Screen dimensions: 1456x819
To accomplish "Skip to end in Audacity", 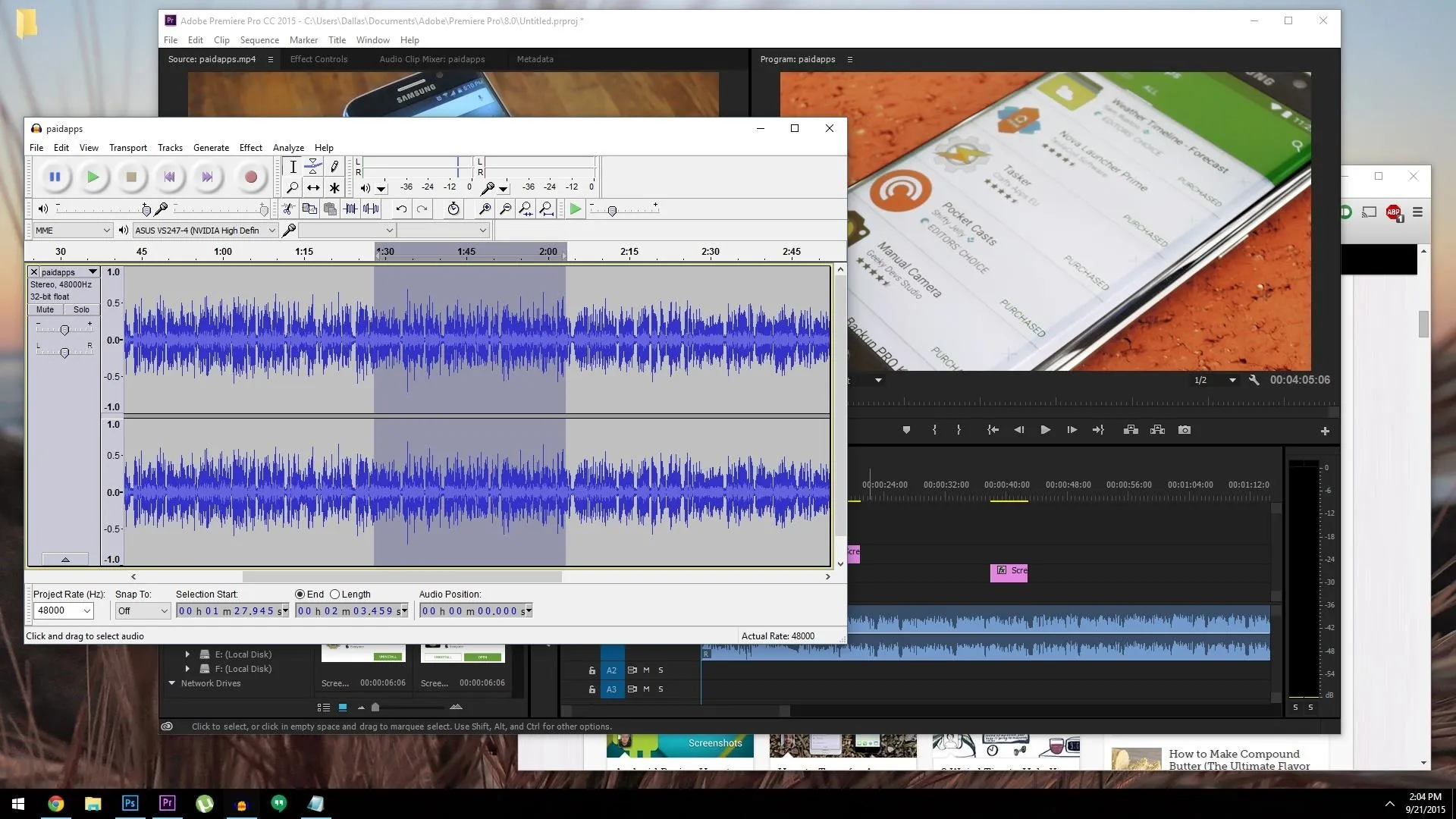I will tap(207, 177).
